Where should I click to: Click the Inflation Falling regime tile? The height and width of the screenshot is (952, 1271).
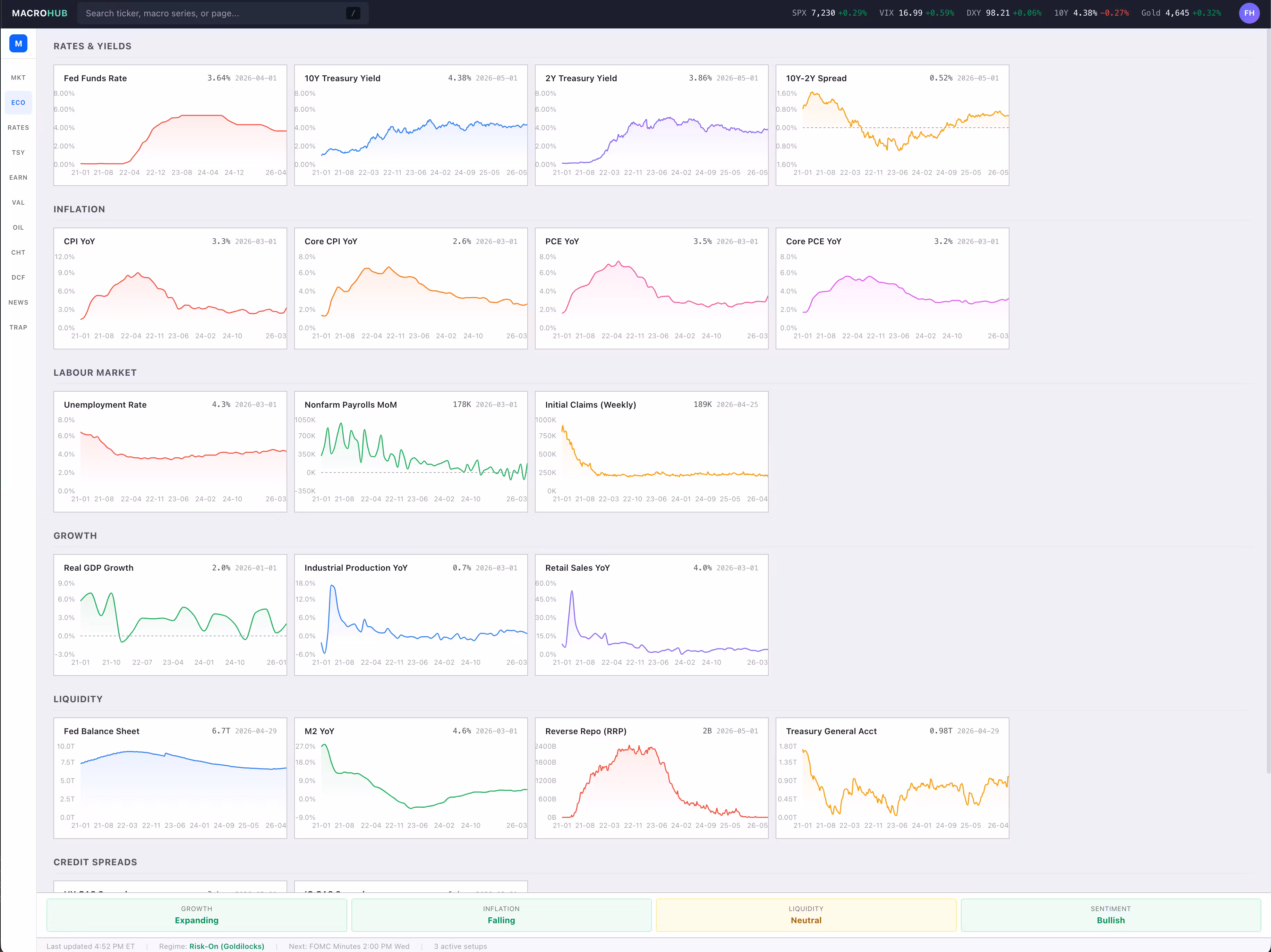click(501, 915)
